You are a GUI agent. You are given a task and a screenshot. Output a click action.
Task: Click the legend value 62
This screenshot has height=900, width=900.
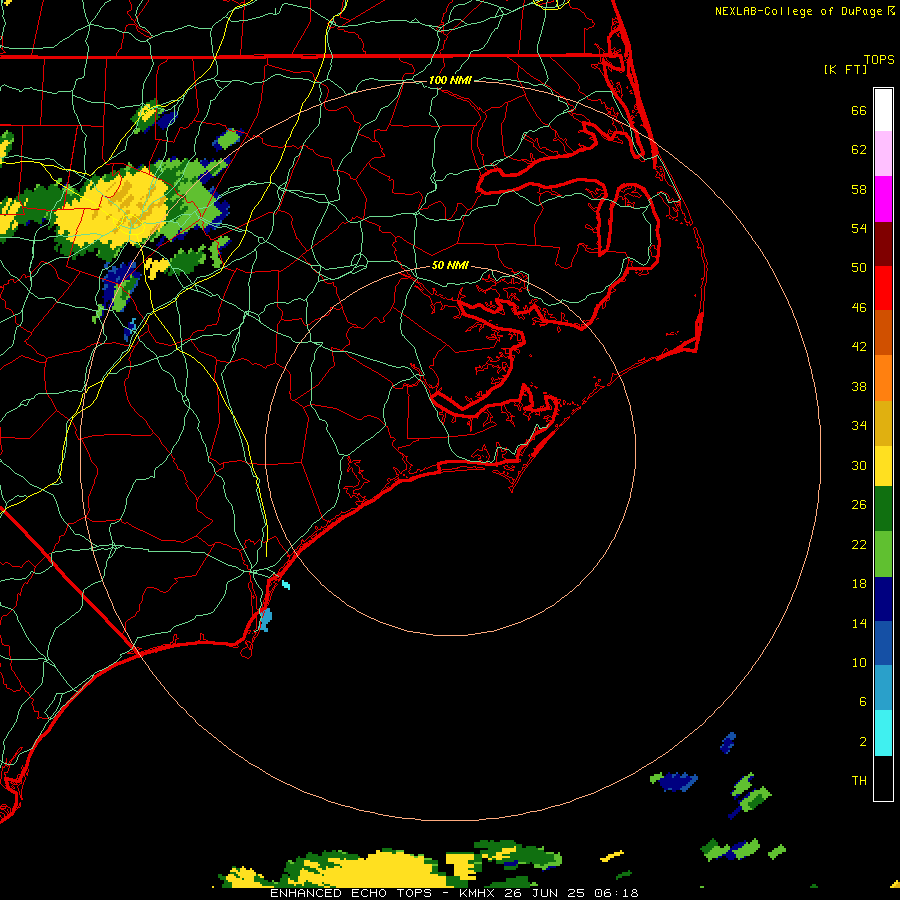coord(859,150)
